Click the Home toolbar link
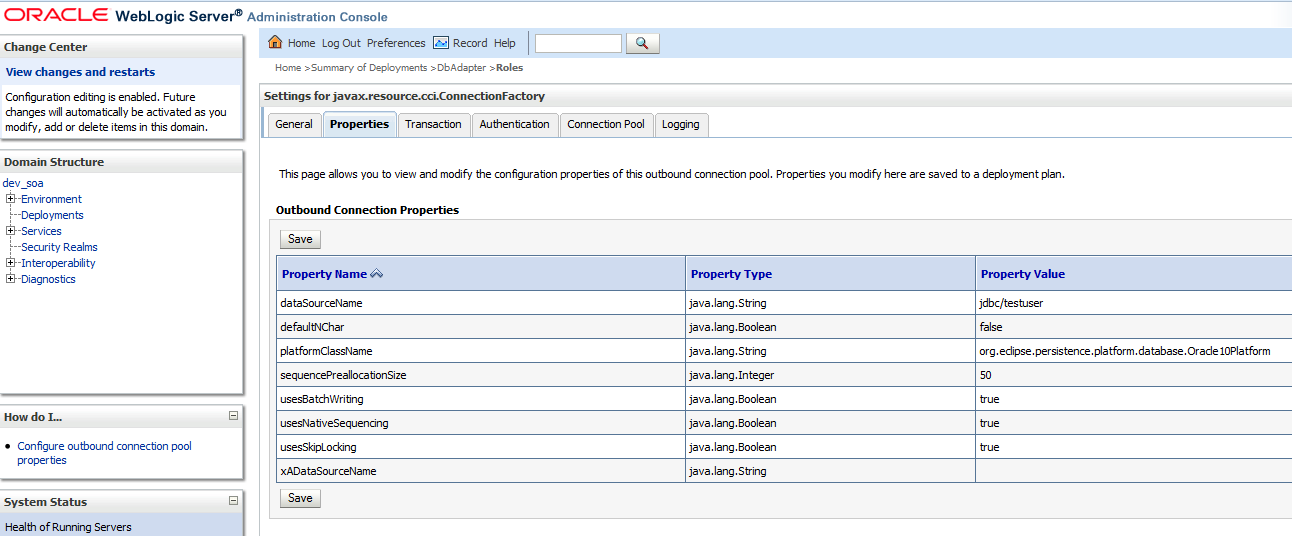Image resolution: width=1292 pixels, height=536 pixels. pyautogui.click(x=301, y=43)
